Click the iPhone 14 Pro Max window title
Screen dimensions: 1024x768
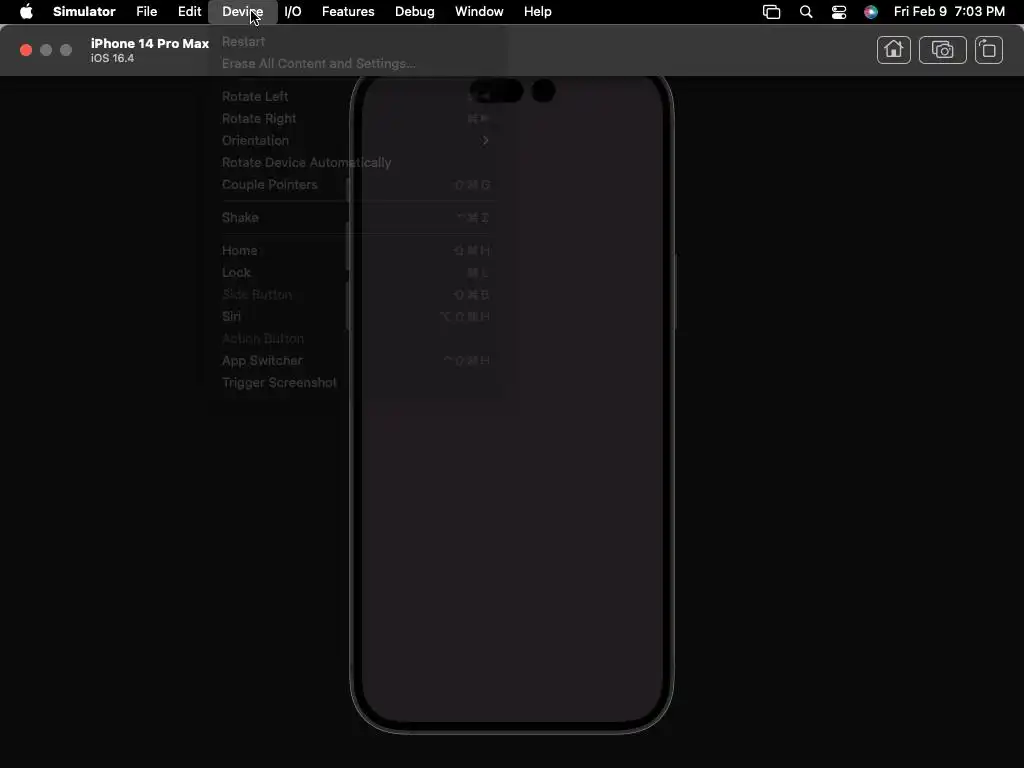coord(150,44)
